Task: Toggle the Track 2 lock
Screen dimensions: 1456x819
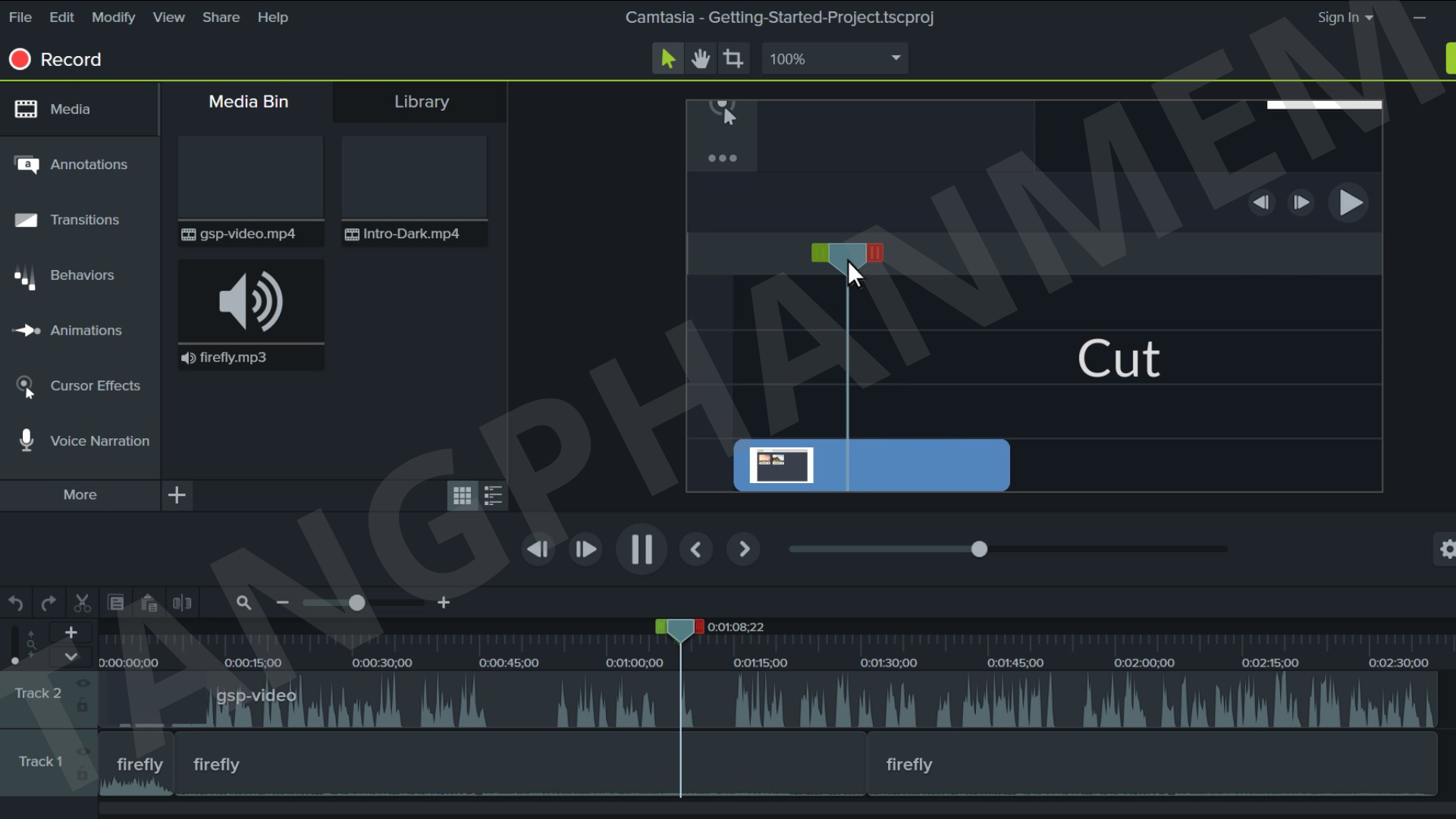Action: (82, 705)
